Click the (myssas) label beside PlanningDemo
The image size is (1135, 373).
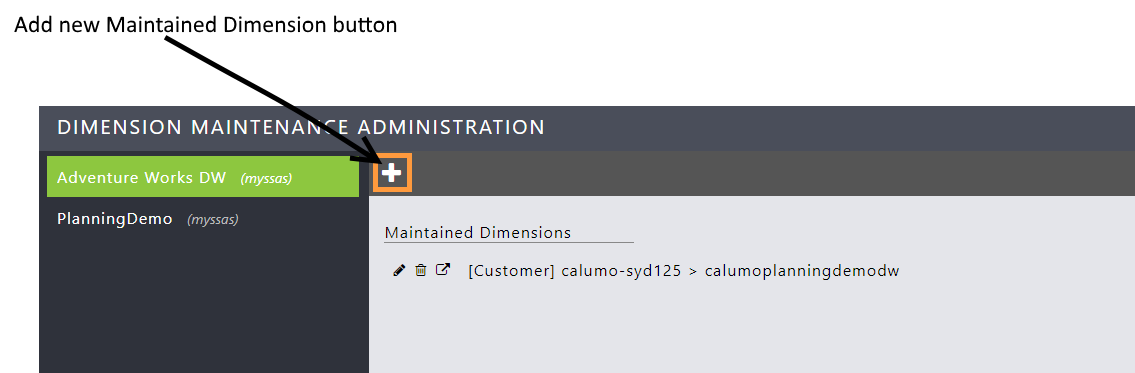coord(213,219)
